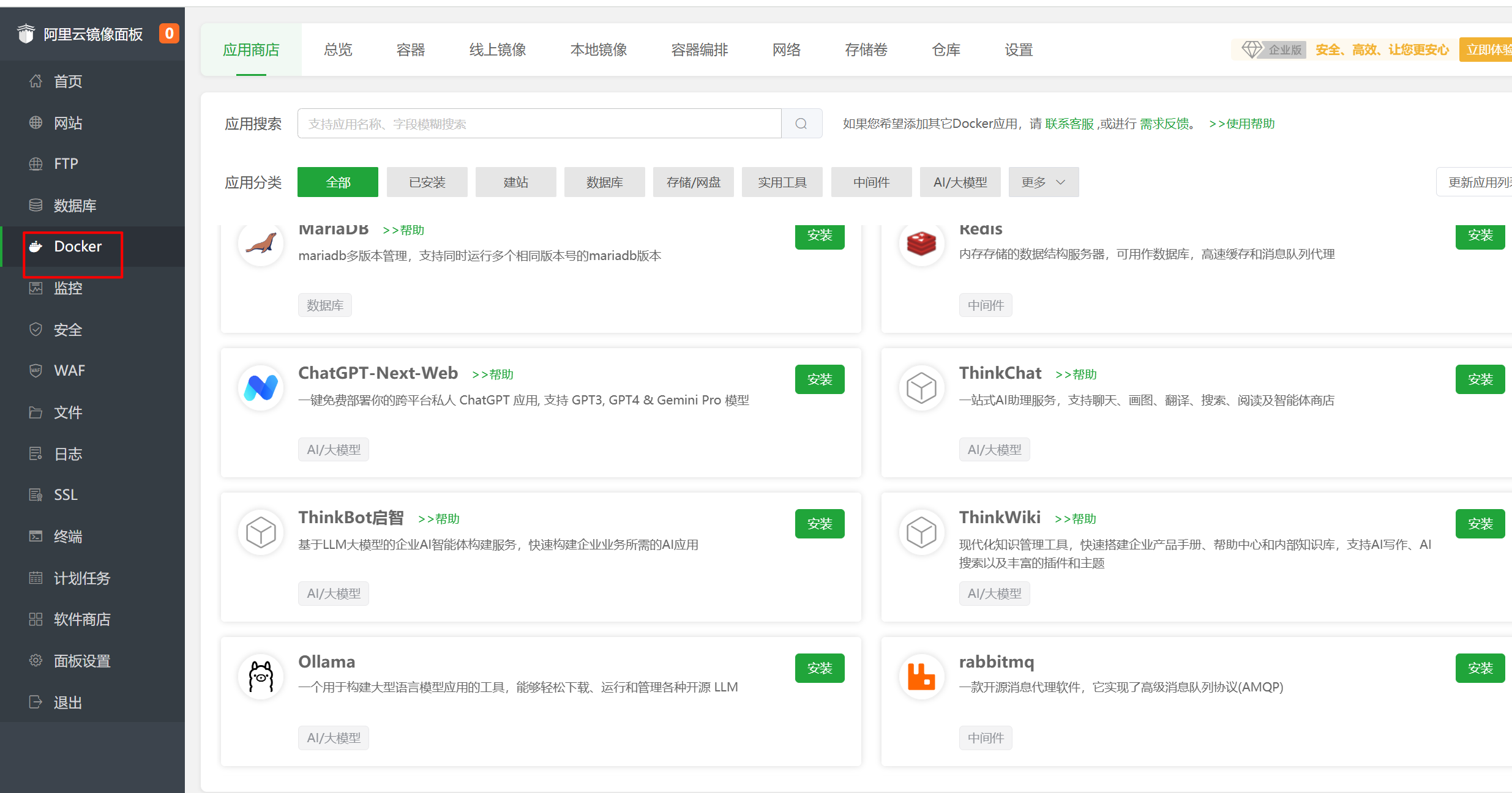Install the Ollama application
1512x793 pixels.
point(819,668)
